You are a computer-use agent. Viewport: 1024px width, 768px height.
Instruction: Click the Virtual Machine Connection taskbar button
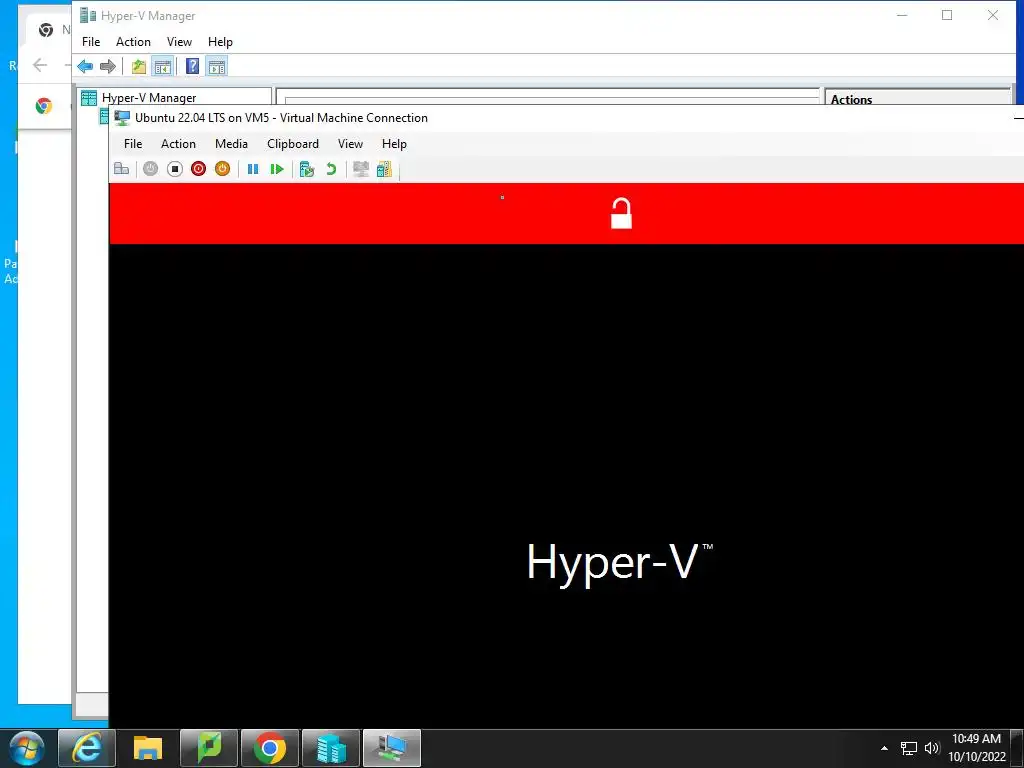coord(392,748)
